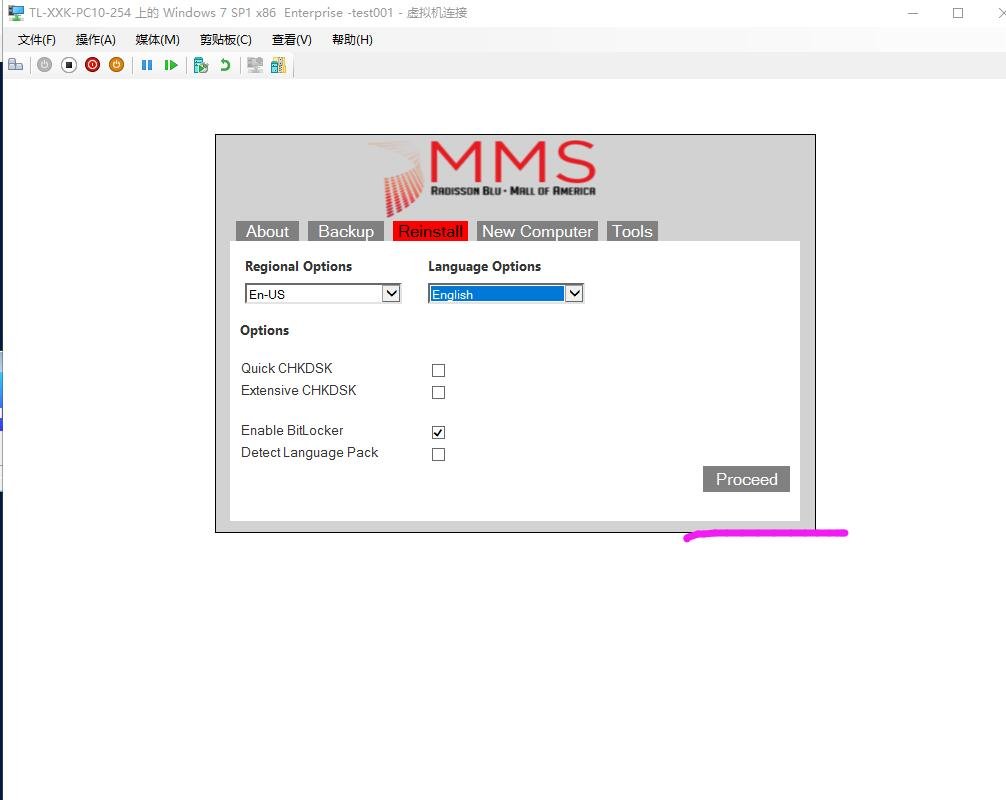
Task: Click the Extensive CHKDSK label
Action: tap(298, 390)
